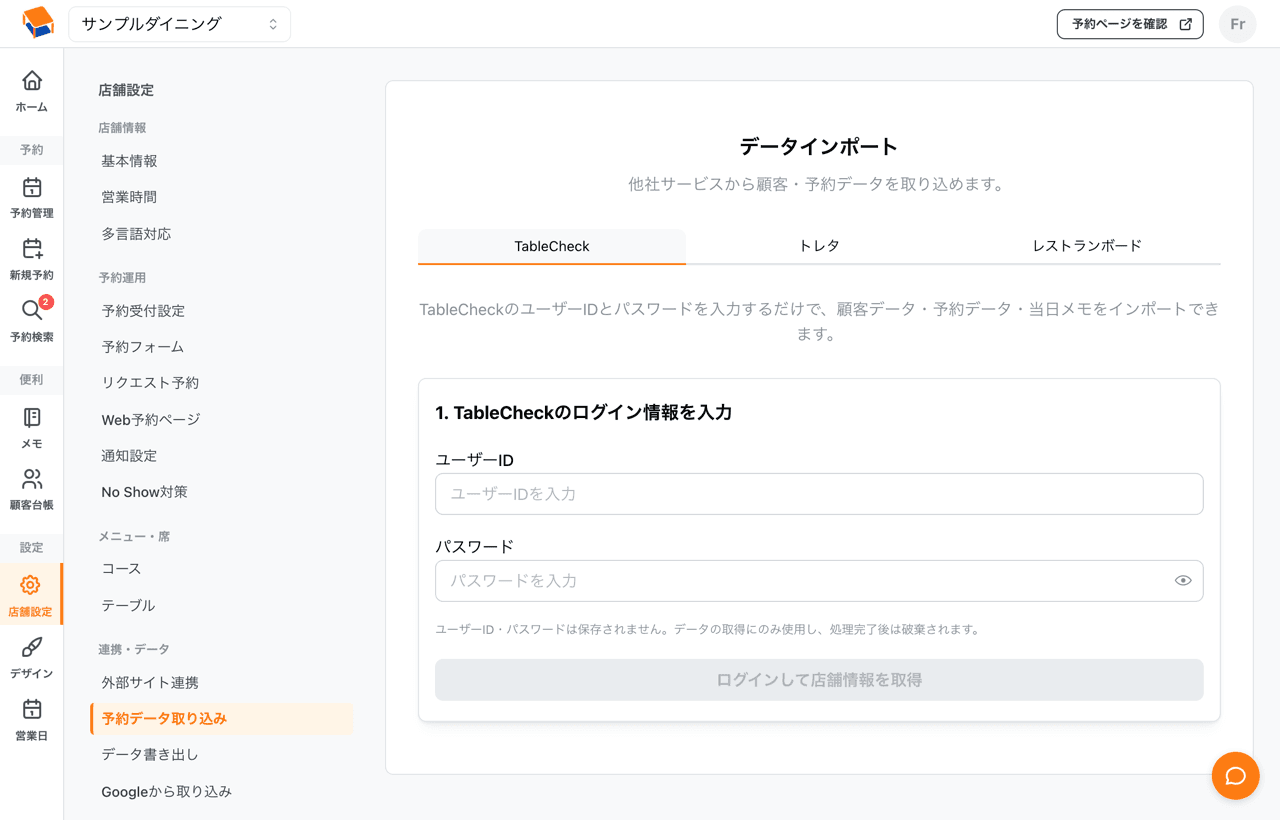Click the 新規予約 calendar-plus icon
The image size is (1280, 820).
click(32, 249)
